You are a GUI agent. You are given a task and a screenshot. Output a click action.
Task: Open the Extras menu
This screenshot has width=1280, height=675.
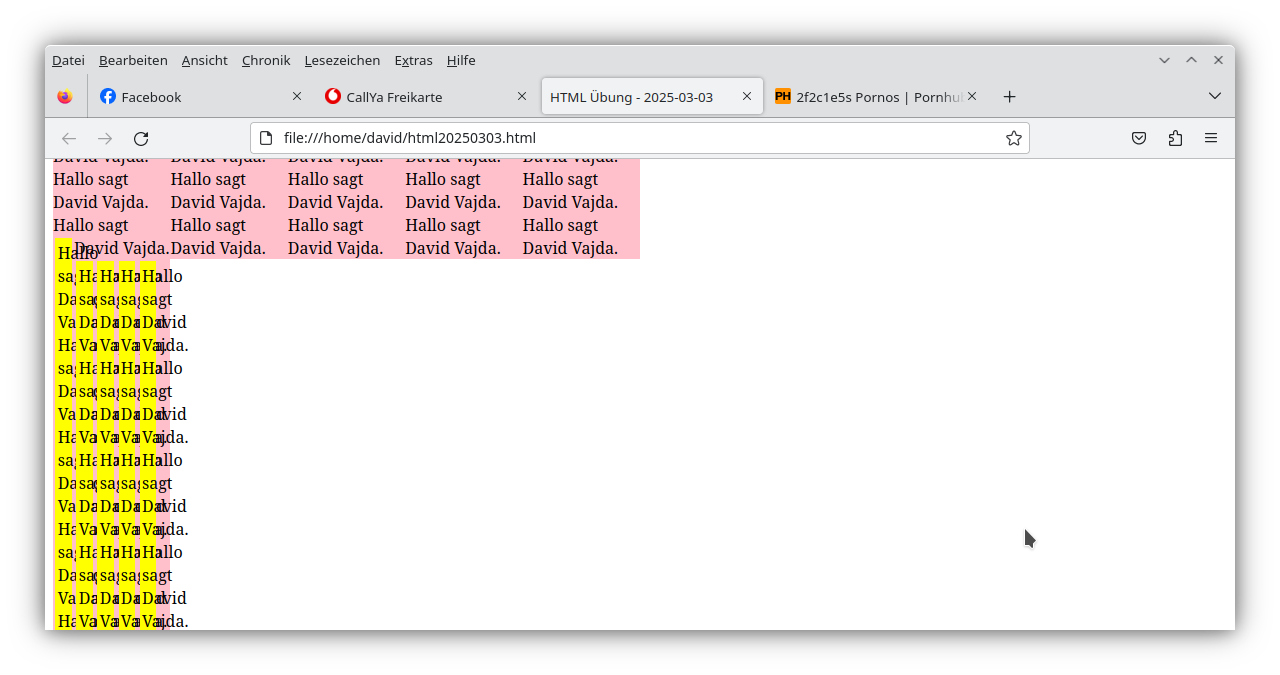pyautogui.click(x=413, y=60)
